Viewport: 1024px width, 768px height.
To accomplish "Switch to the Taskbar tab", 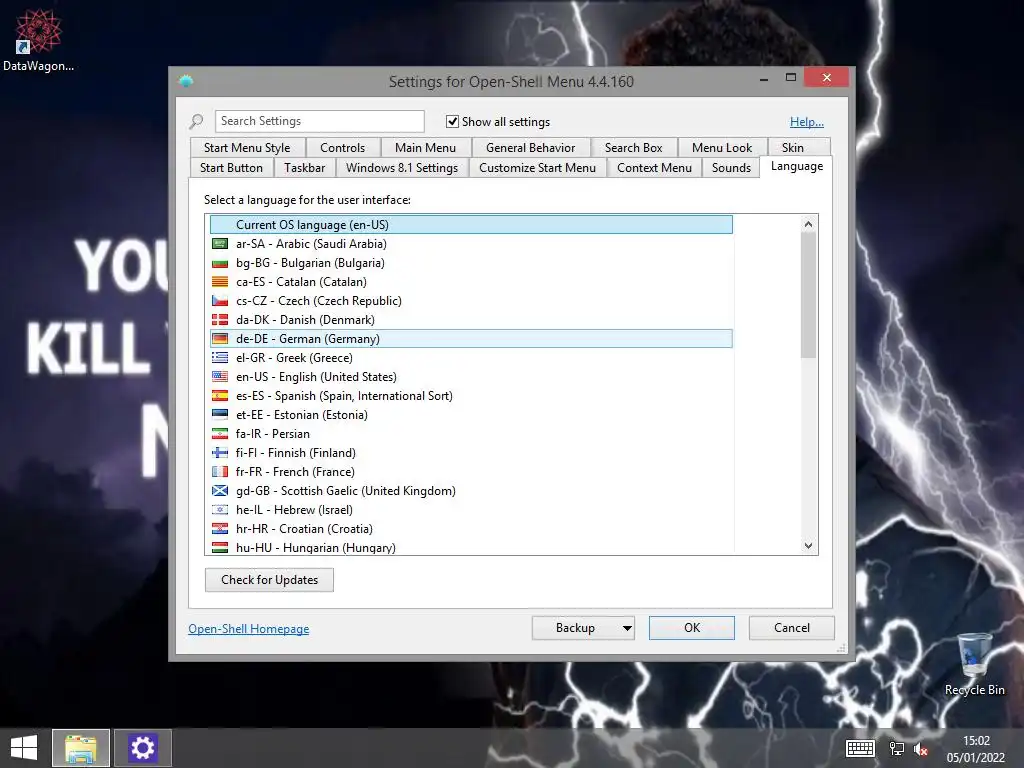I will (304, 168).
